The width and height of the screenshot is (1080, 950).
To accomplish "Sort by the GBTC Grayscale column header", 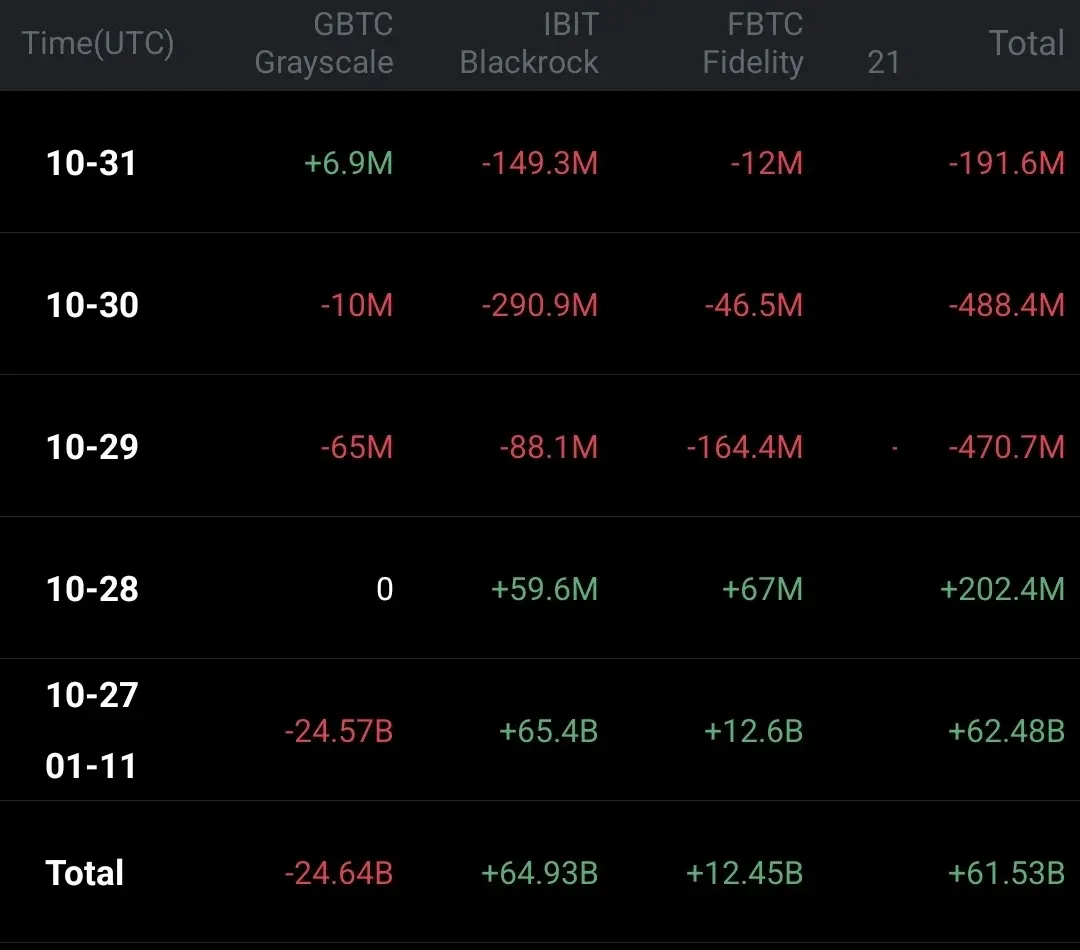I will (x=324, y=44).
